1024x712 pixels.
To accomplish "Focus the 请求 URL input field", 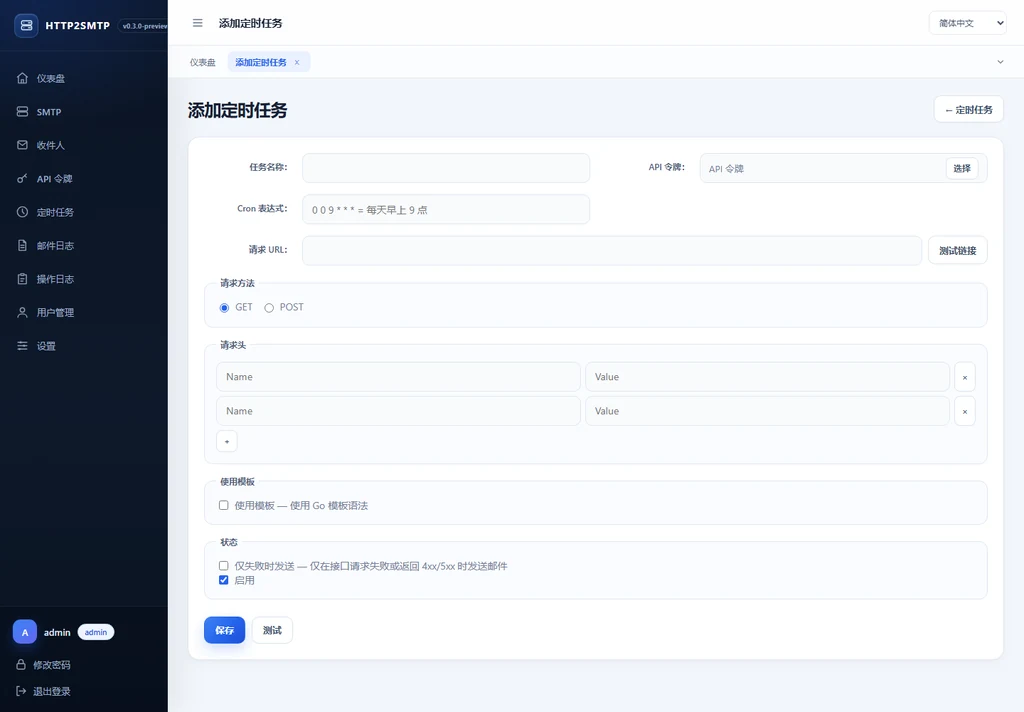I will click(612, 250).
